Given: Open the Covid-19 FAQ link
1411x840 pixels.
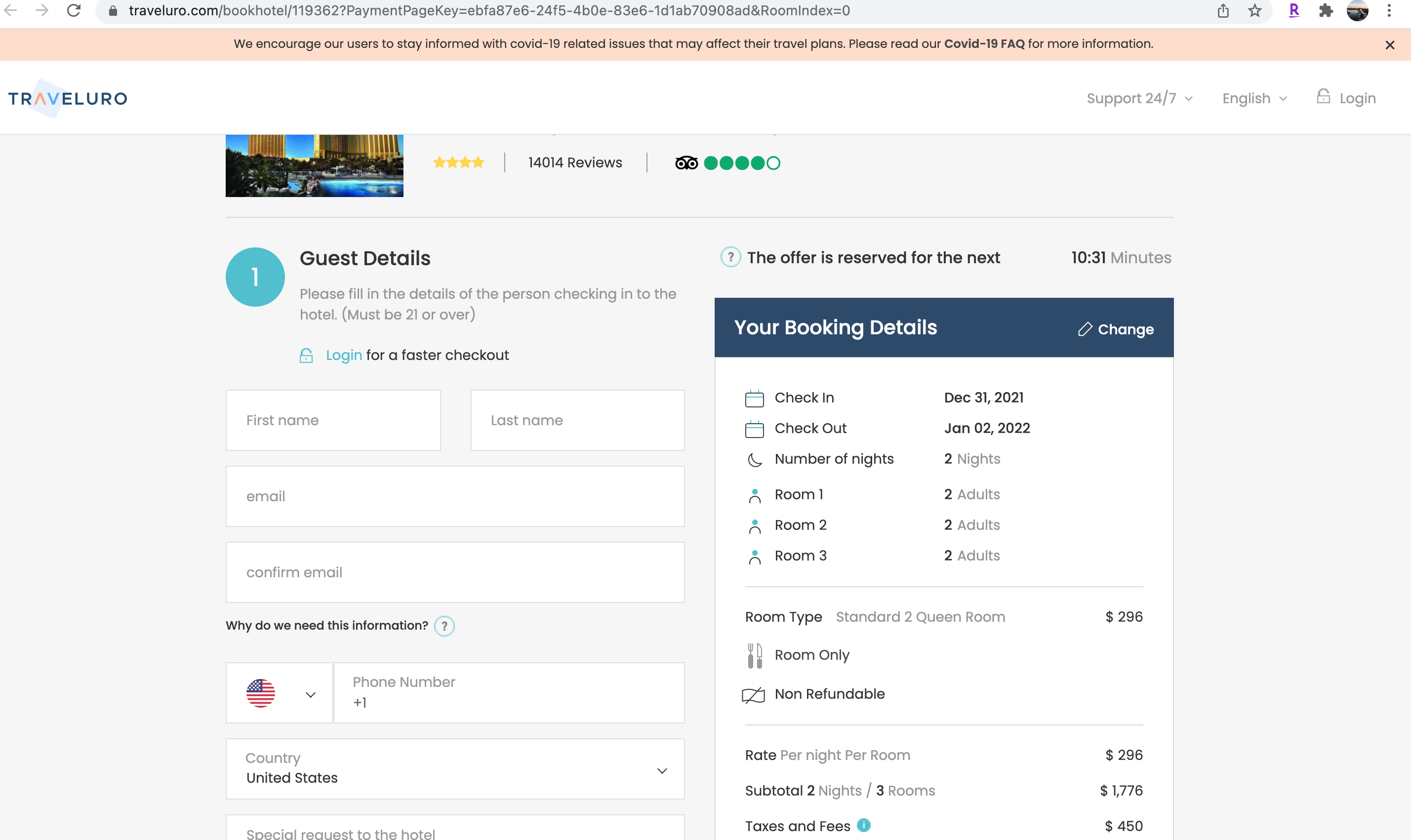Looking at the screenshot, I should pos(984,43).
